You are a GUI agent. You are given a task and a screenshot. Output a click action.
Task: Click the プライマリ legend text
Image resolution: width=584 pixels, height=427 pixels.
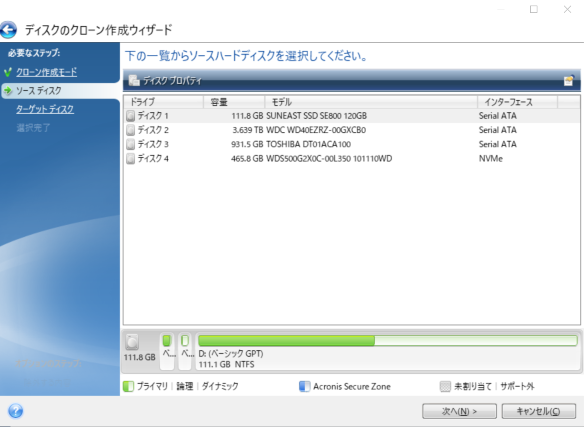point(152,386)
